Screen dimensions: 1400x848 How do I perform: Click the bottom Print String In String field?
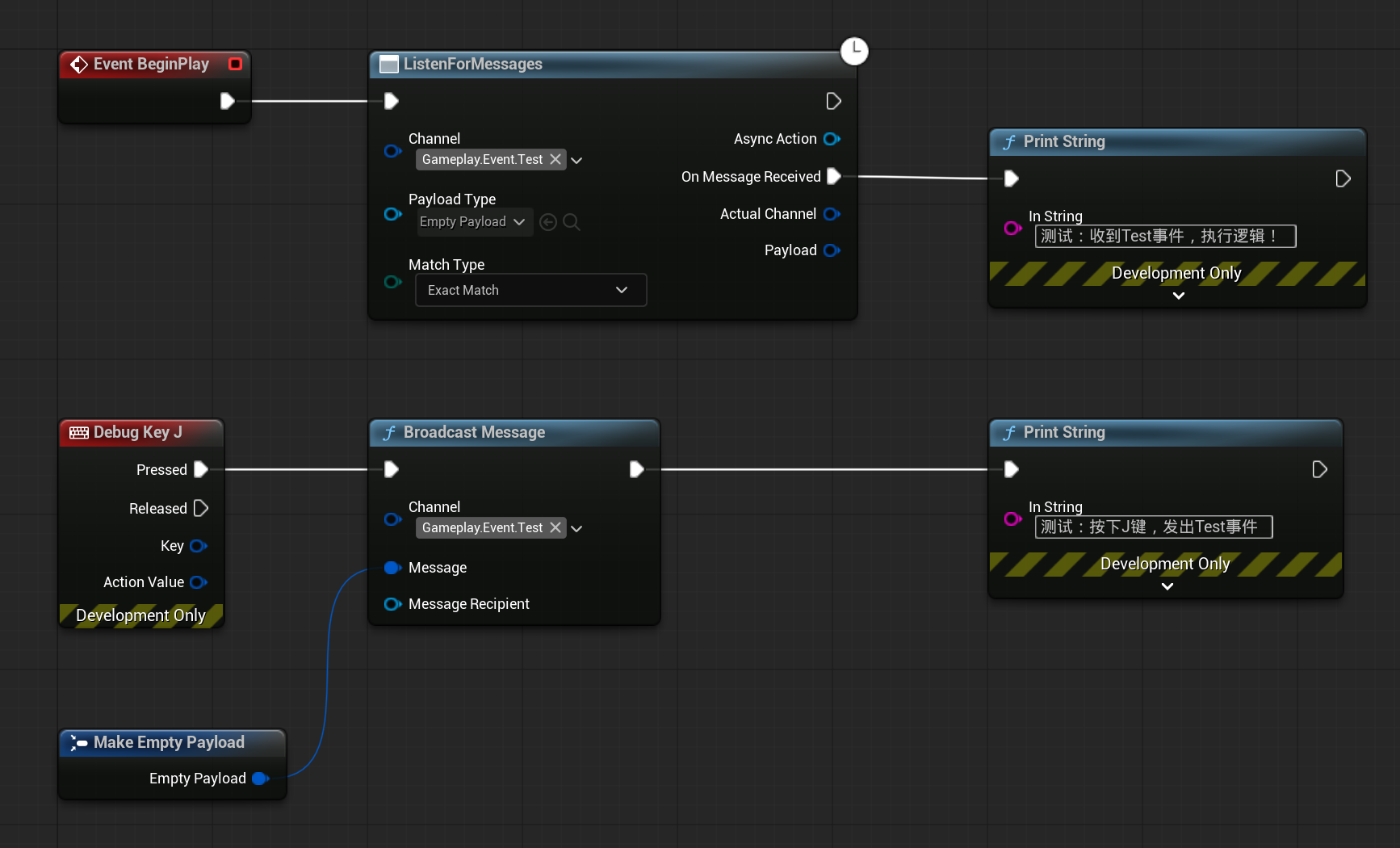1153,527
